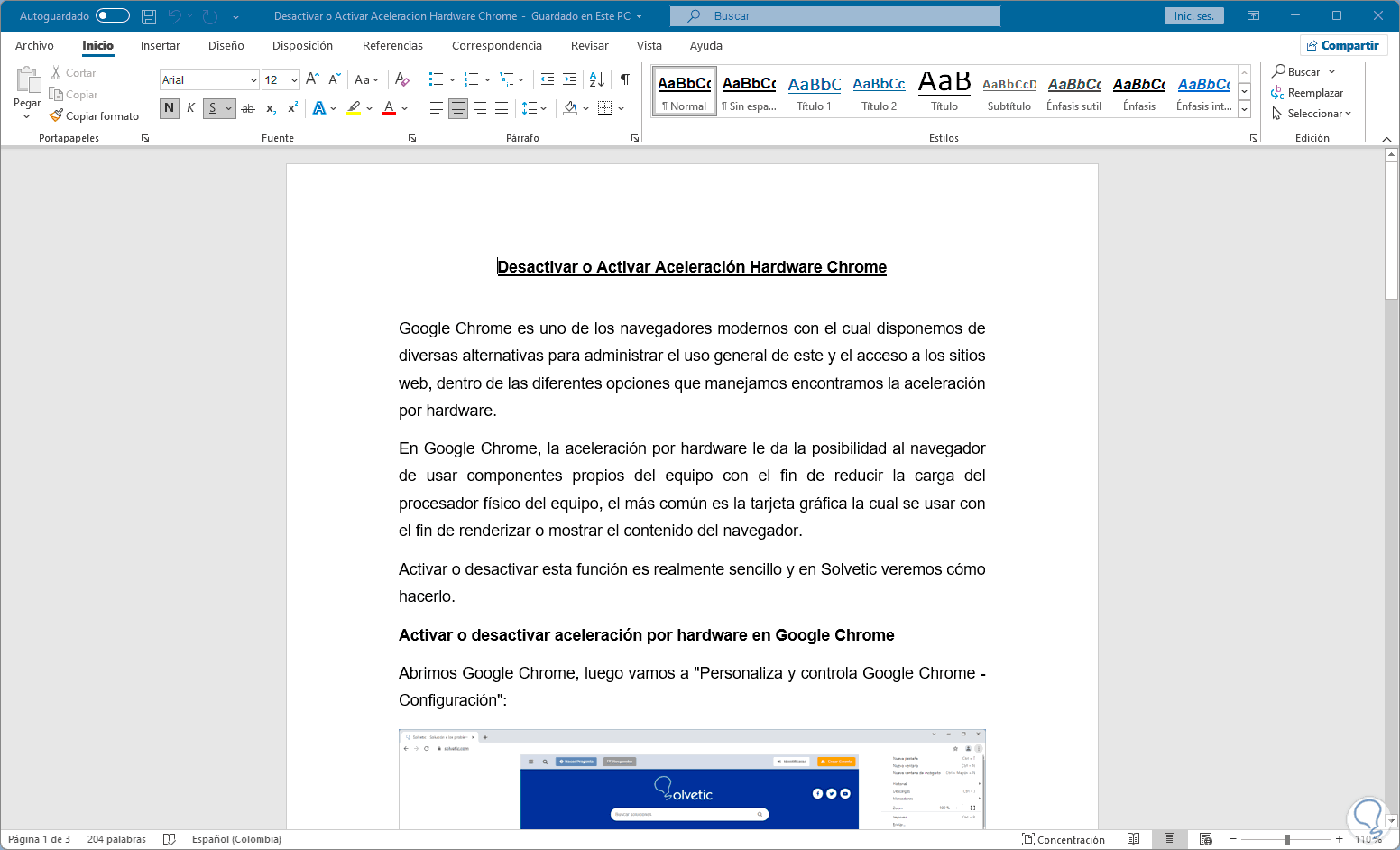1400x850 pixels.
Task: Zoom out with the minus icon
Action: (x=1232, y=839)
